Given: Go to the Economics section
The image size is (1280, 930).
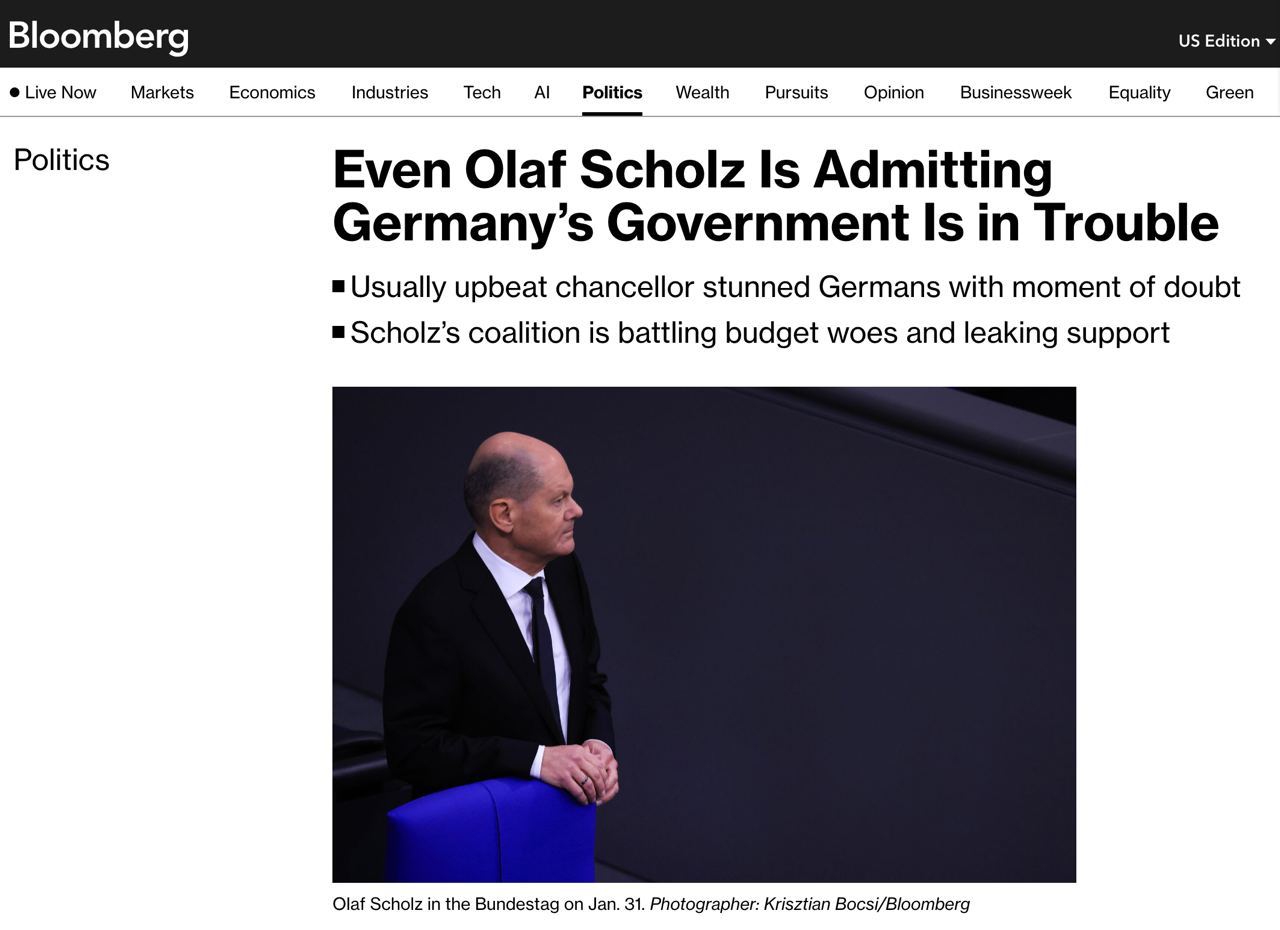Looking at the screenshot, I should click(x=272, y=93).
